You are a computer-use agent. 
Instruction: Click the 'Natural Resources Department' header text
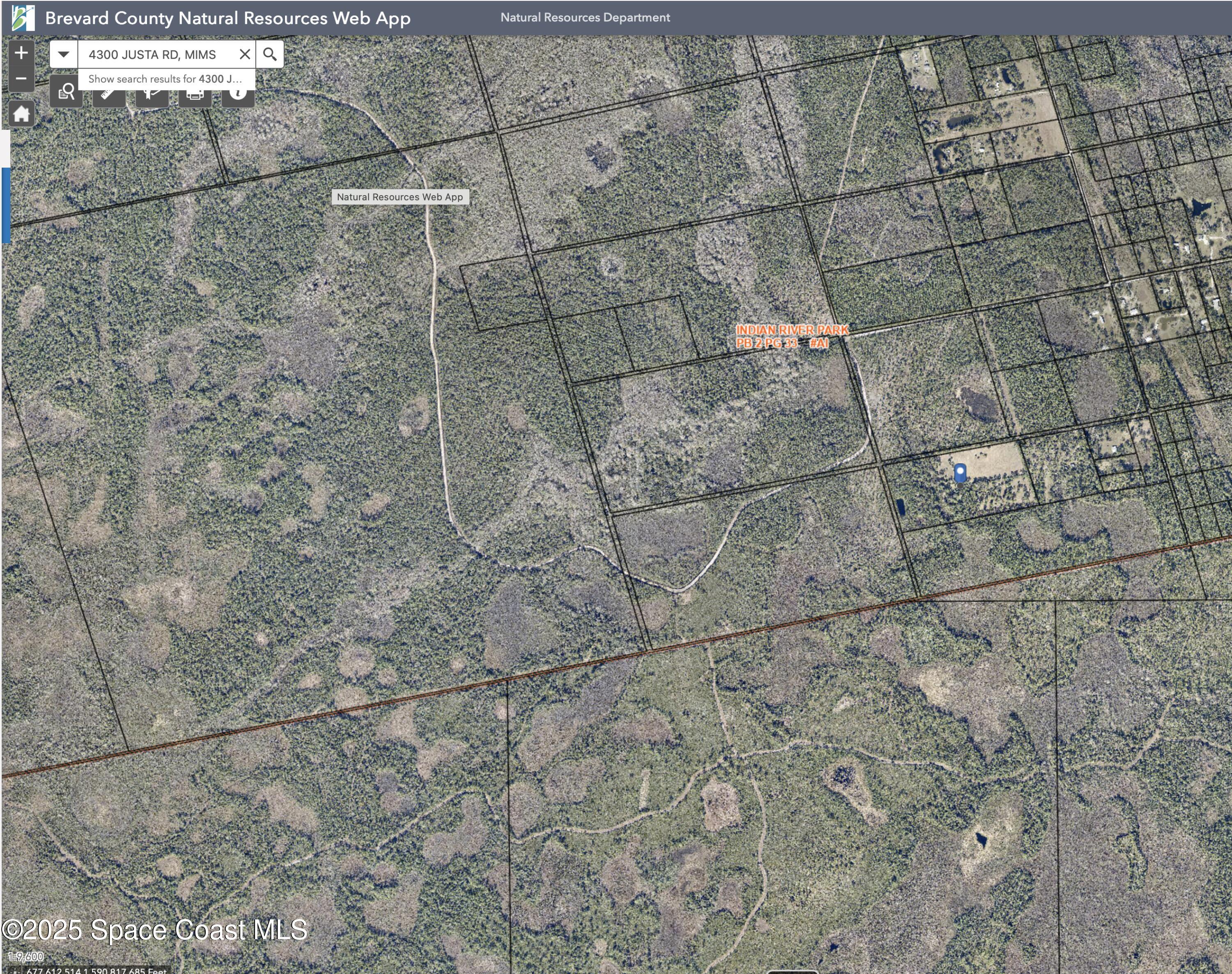coord(584,17)
